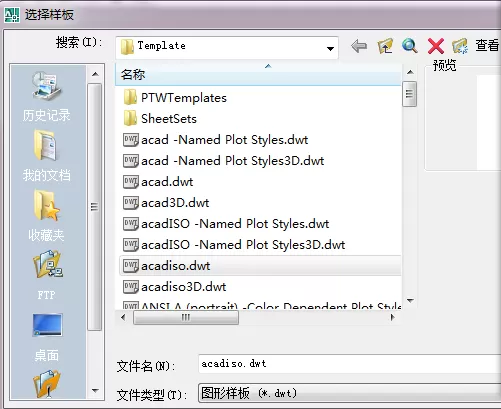This screenshot has height=409, width=501.
Task: Click file list scroll down arrow
Action: click(x=410, y=300)
